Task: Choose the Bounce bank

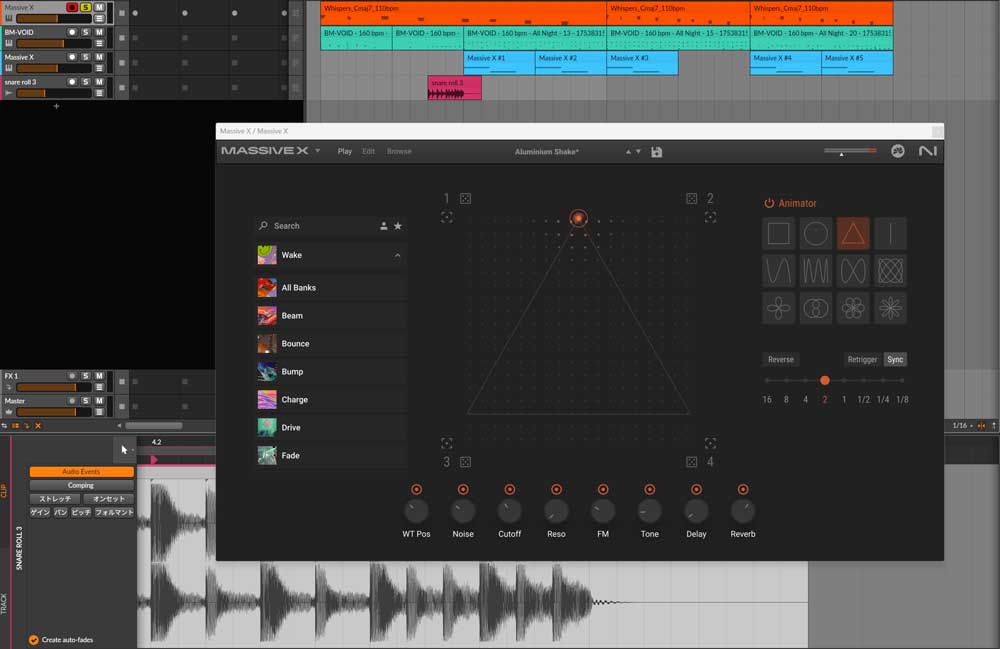Action: pyautogui.click(x=331, y=344)
